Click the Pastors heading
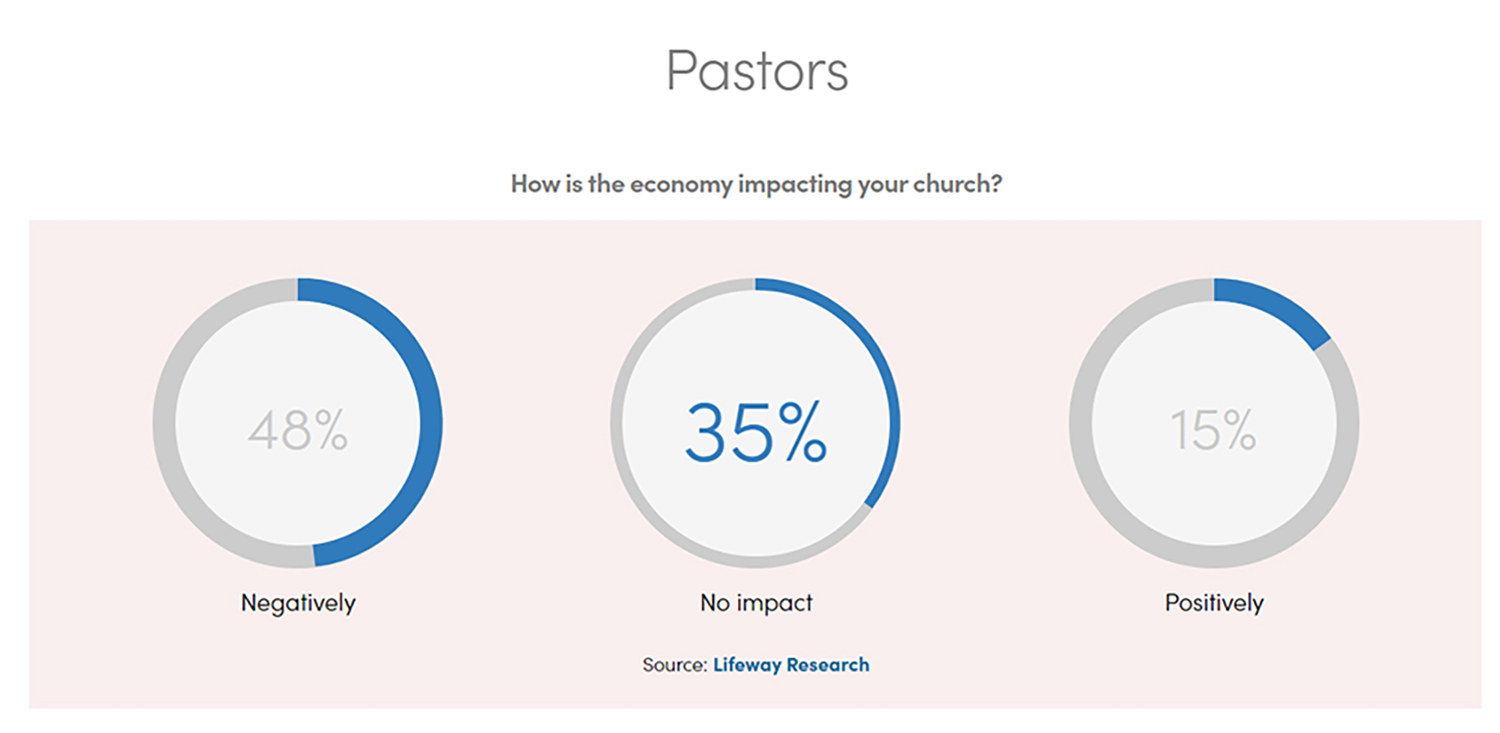 pyautogui.click(x=757, y=70)
